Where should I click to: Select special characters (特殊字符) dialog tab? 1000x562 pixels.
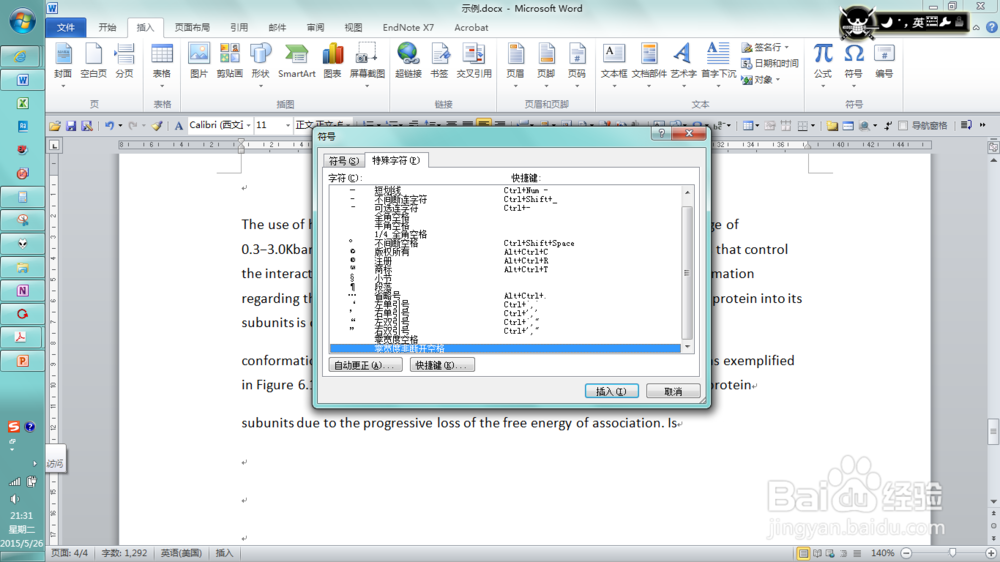click(x=395, y=160)
